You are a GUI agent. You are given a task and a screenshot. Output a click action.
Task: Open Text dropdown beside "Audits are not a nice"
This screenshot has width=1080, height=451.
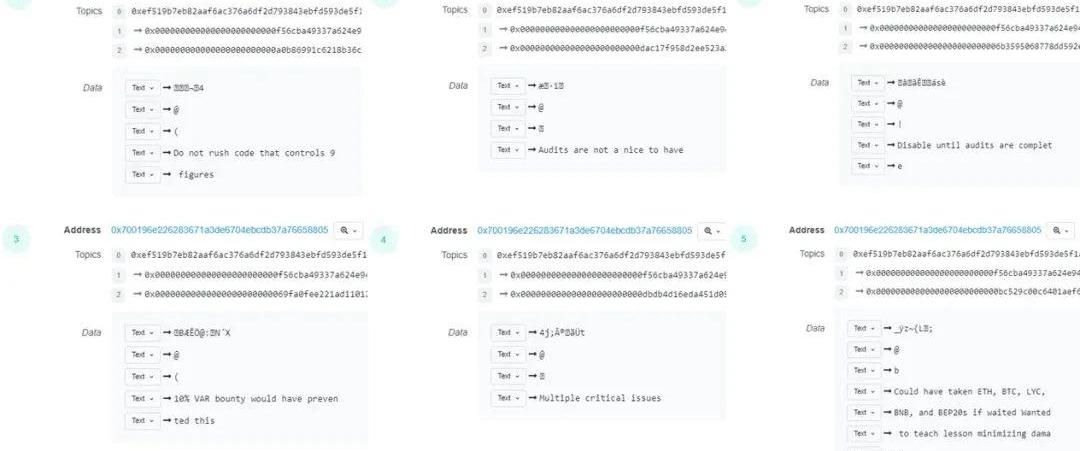[505, 150]
